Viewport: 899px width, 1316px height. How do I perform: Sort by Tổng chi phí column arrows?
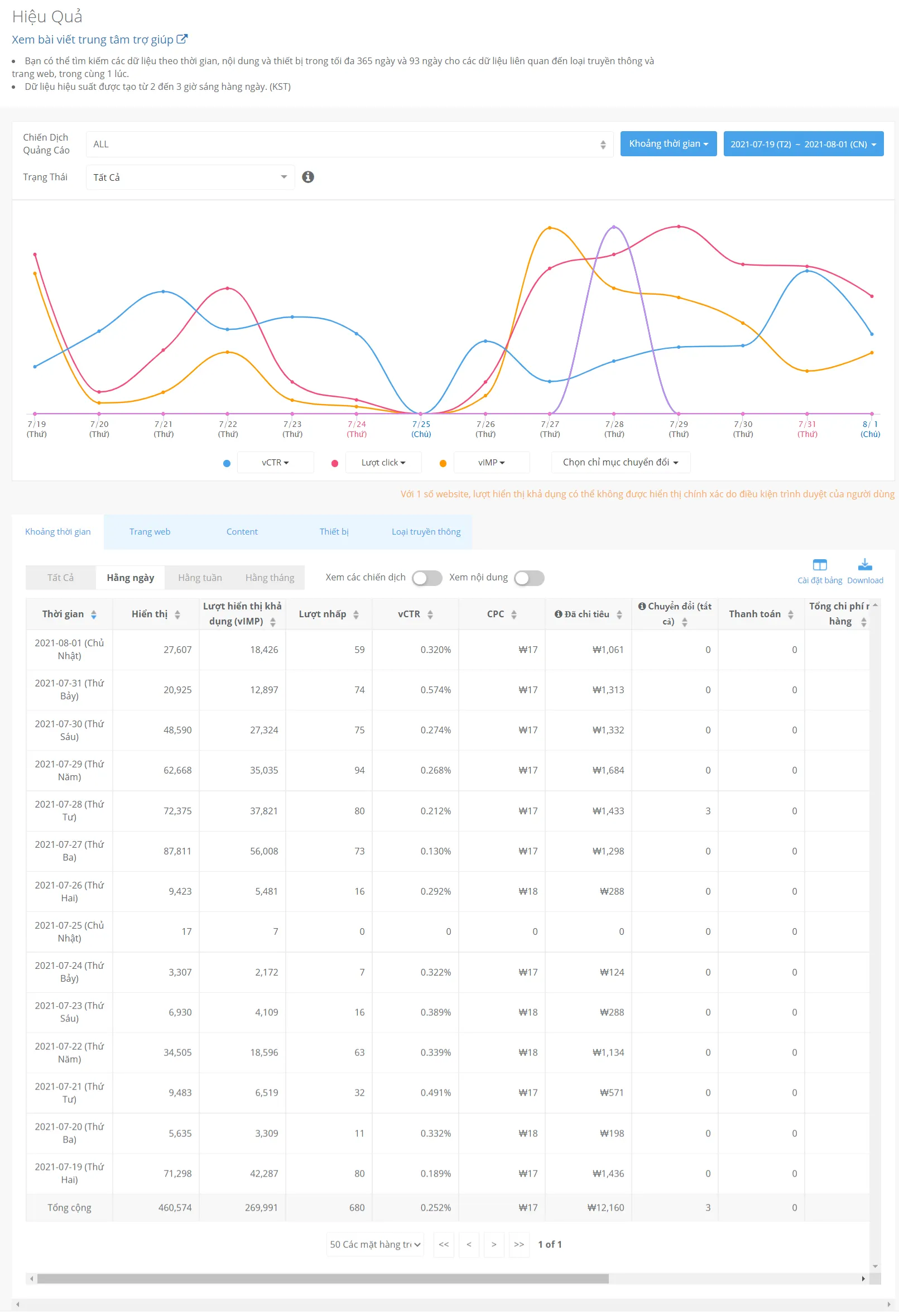click(863, 623)
